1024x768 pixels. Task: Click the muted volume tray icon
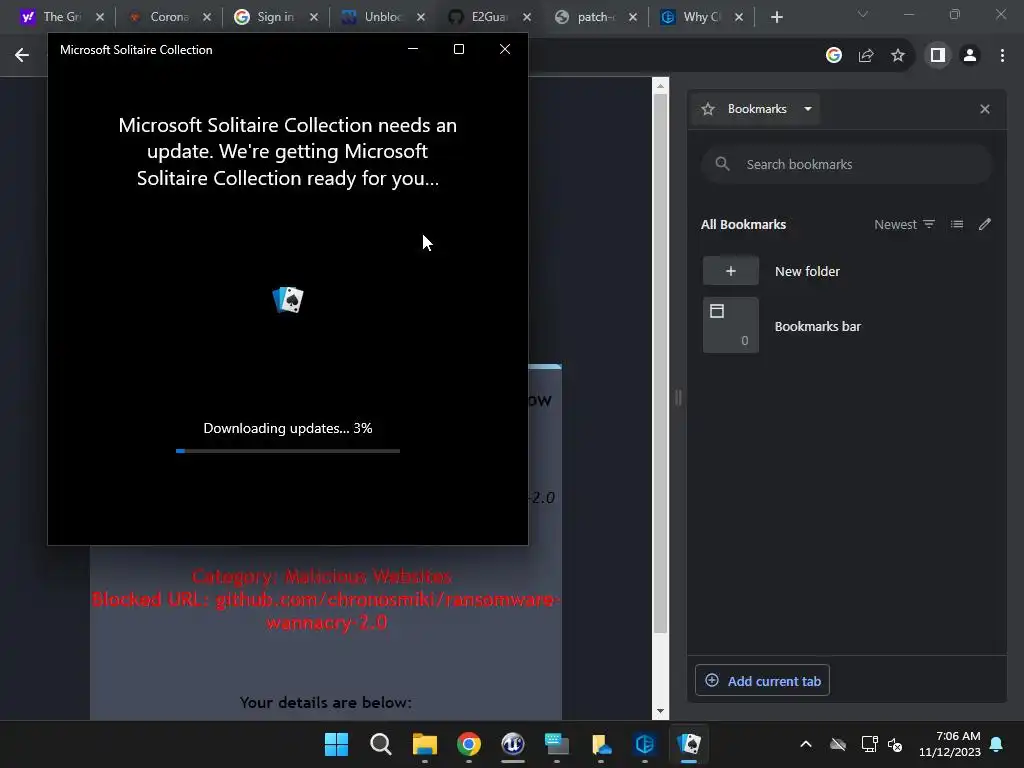[895, 744]
